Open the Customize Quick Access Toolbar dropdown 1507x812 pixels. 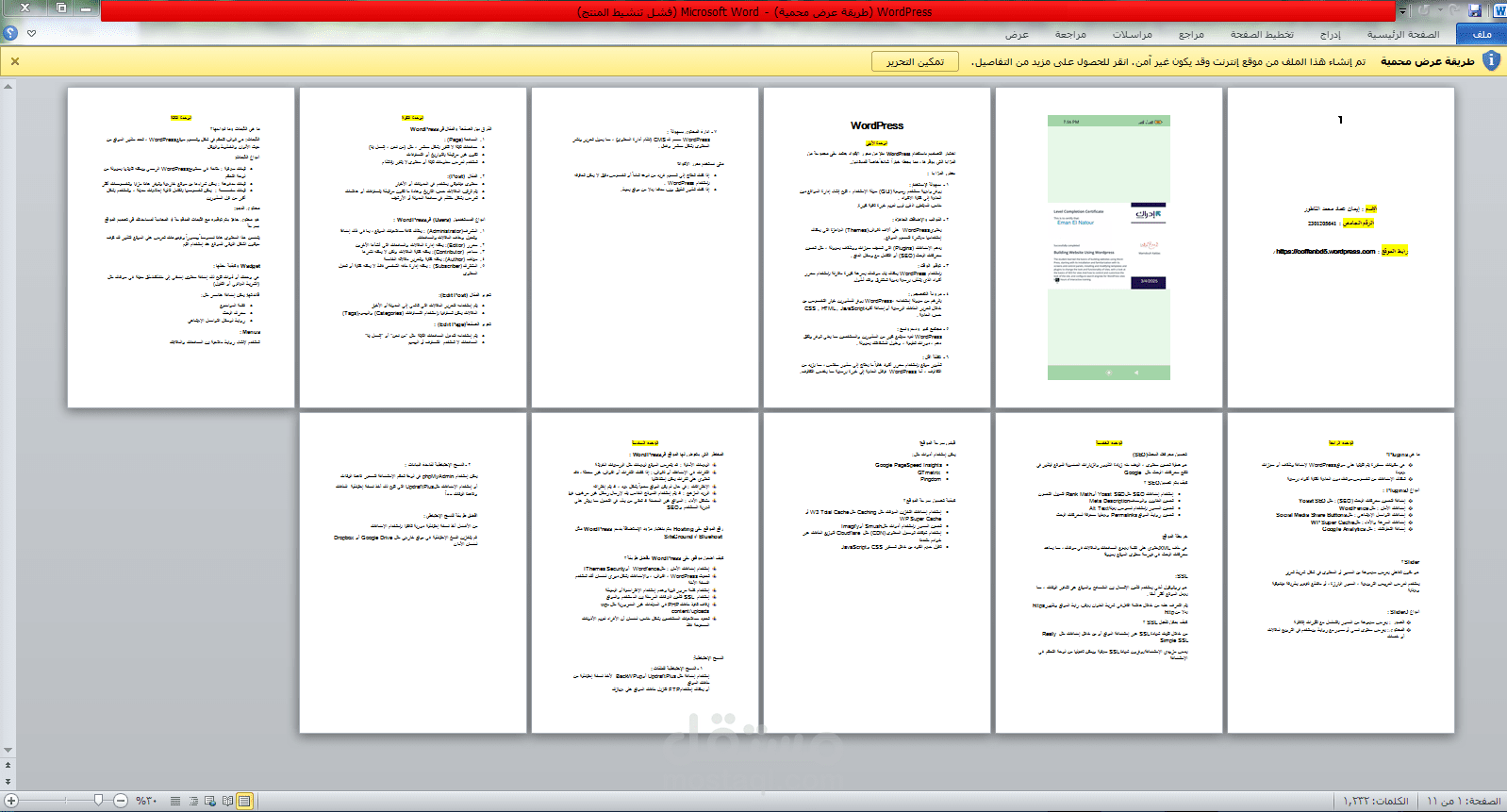click(1403, 11)
